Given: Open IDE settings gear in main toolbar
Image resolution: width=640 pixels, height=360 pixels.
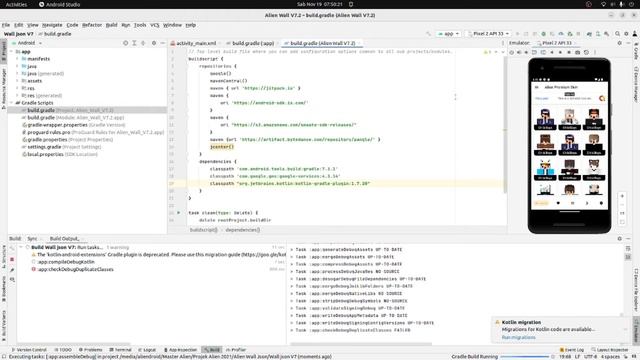Looking at the screenshot, I should tap(626, 34).
